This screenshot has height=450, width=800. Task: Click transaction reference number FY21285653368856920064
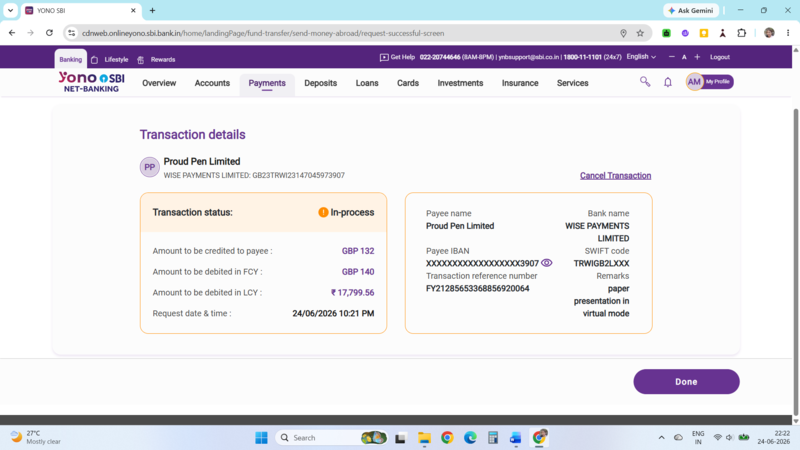pos(478,288)
